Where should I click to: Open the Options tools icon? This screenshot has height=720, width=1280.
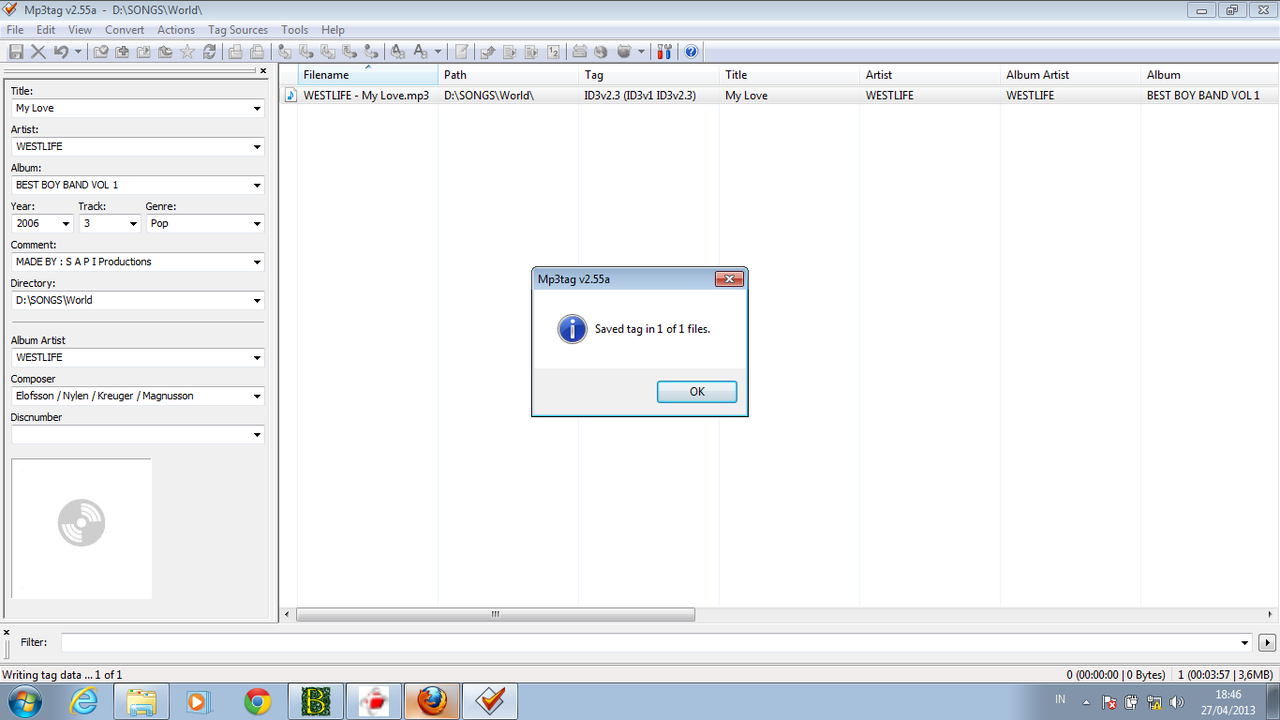point(663,51)
